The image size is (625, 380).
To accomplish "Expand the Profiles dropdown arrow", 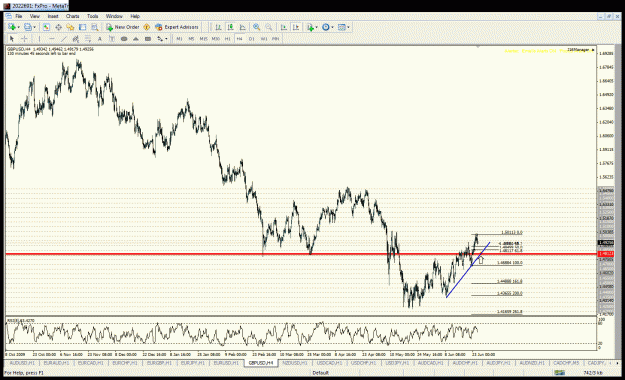I will [x=34, y=27].
